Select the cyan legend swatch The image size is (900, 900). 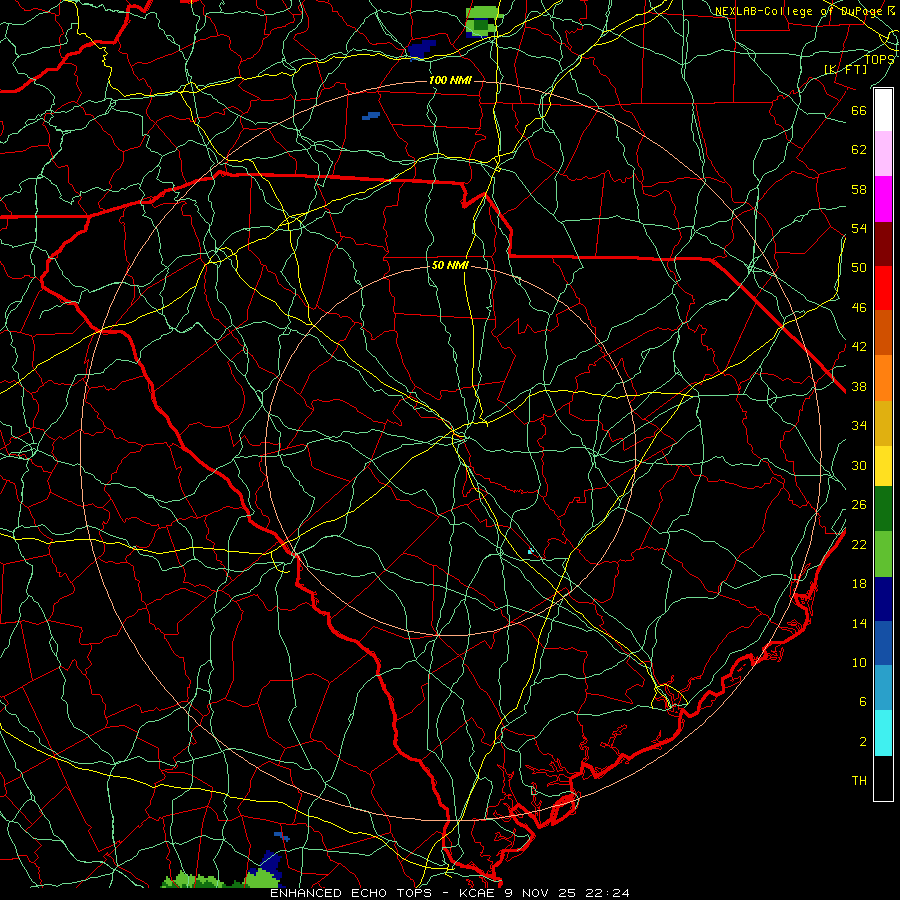[883, 733]
